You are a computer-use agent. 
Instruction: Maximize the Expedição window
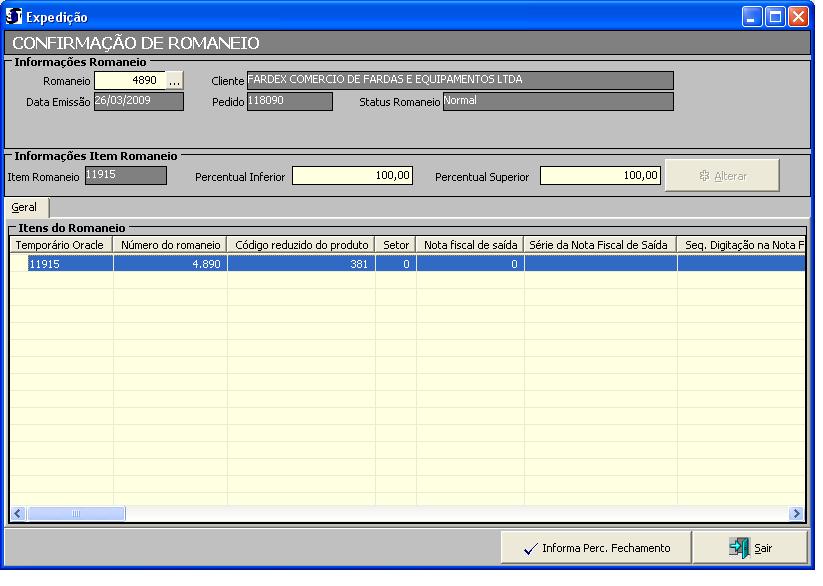click(775, 16)
